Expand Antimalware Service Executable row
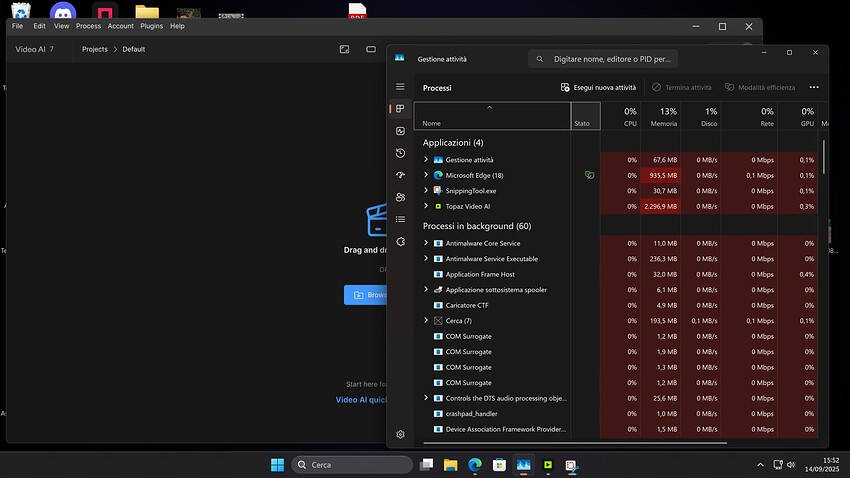850x478 pixels. tap(426, 259)
